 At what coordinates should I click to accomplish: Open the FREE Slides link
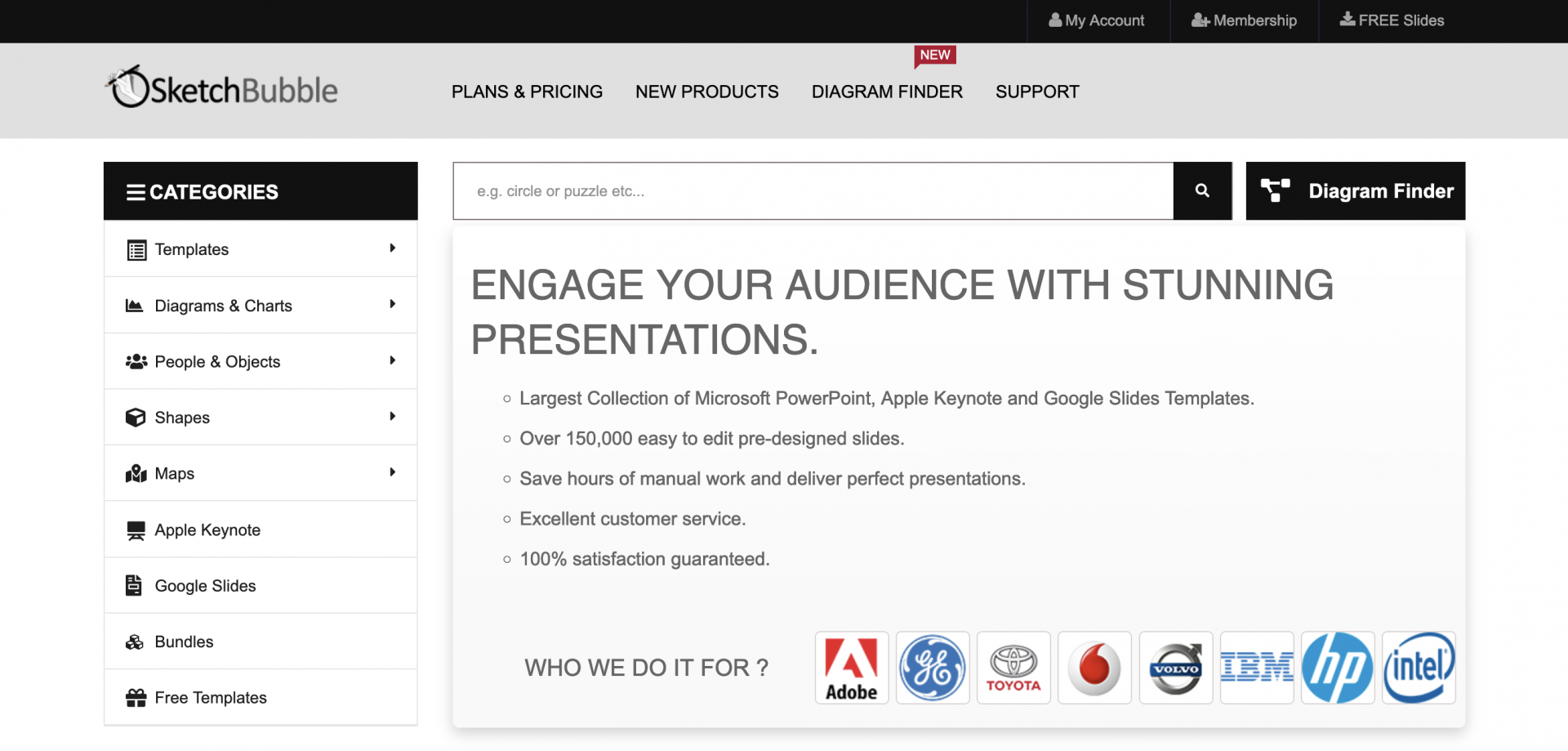1392,20
